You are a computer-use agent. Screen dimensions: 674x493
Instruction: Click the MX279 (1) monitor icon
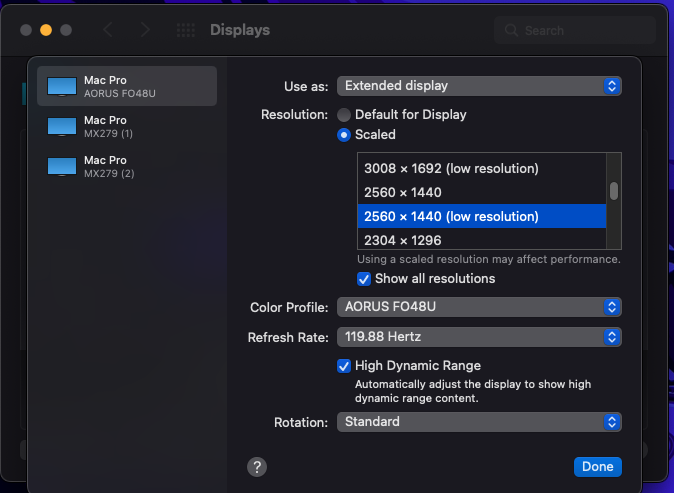(x=62, y=126)
